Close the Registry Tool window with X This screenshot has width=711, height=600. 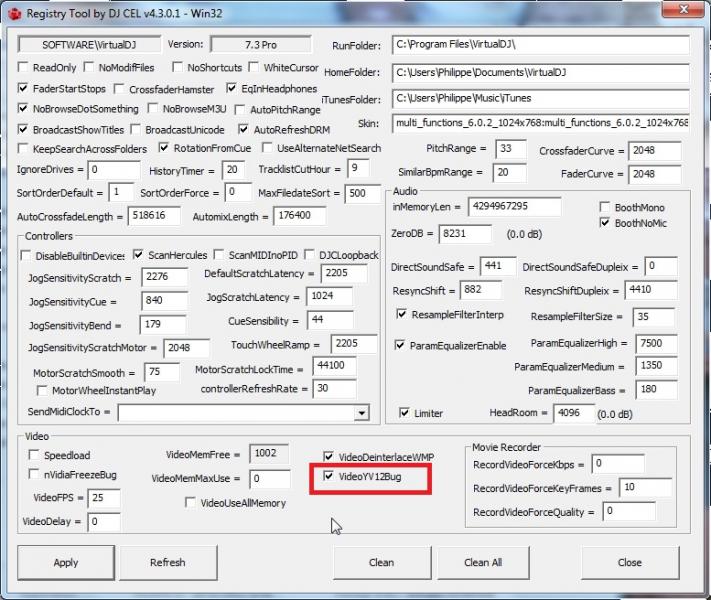[684, 9]
